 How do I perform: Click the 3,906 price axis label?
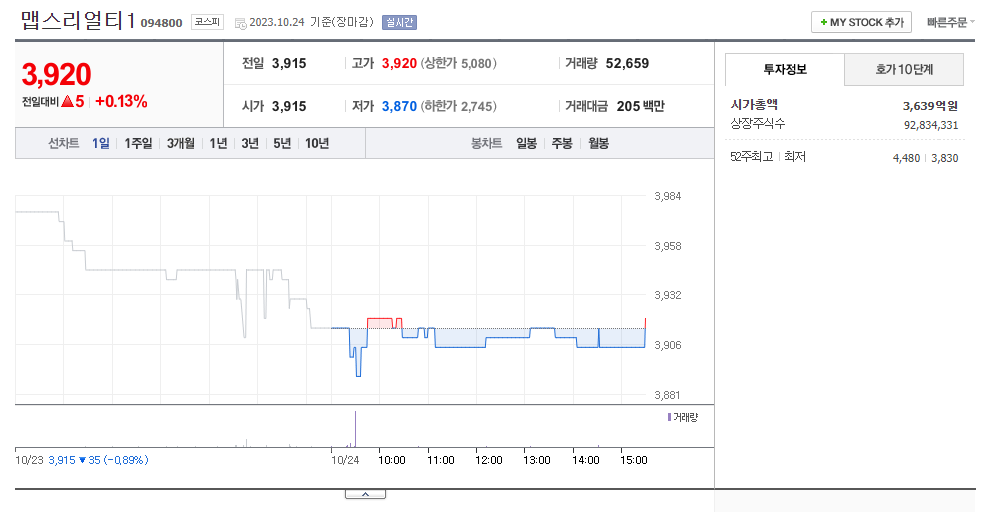(x=668, y=345)
